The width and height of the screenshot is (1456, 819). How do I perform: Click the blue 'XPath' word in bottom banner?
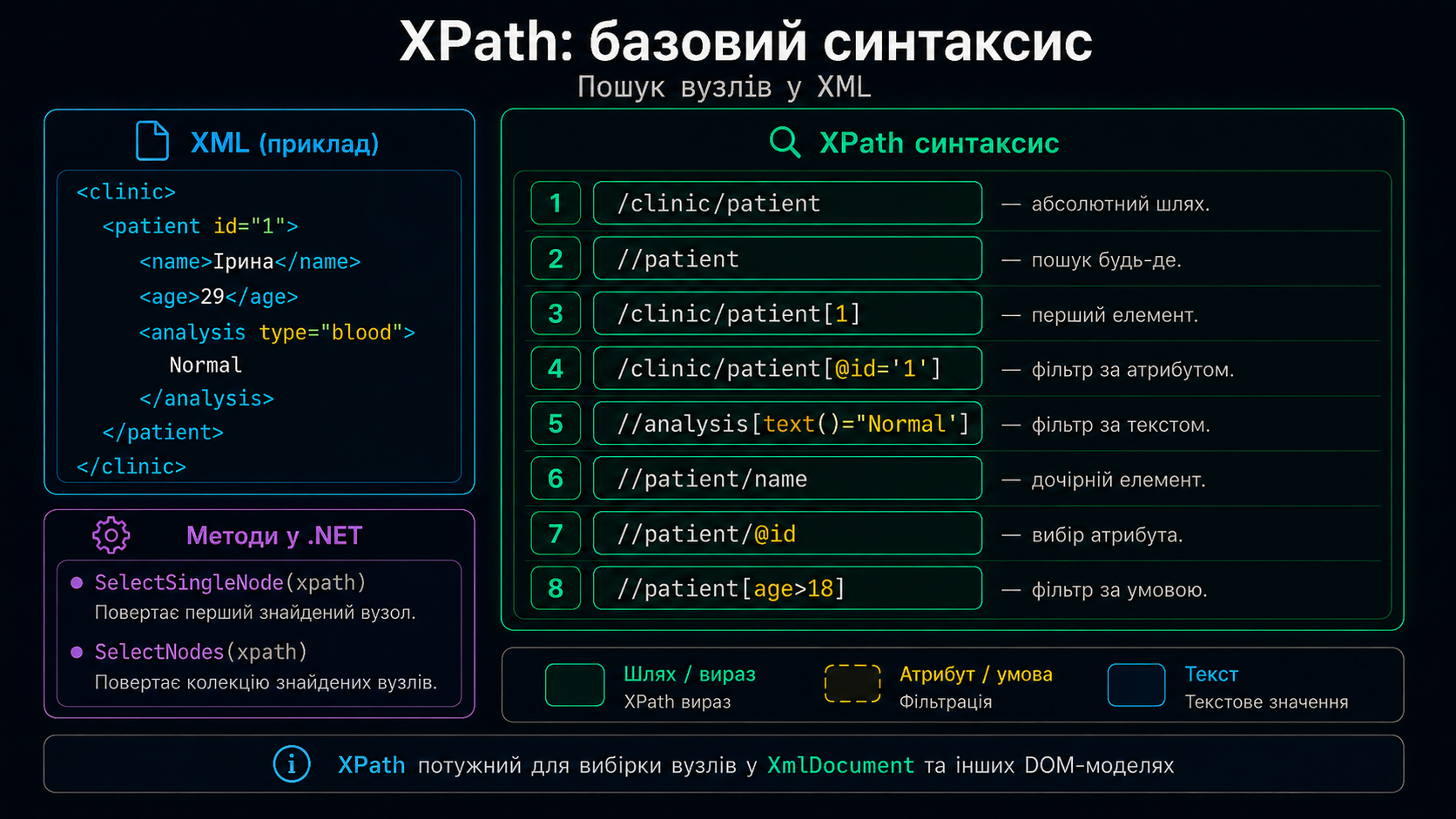372,765
